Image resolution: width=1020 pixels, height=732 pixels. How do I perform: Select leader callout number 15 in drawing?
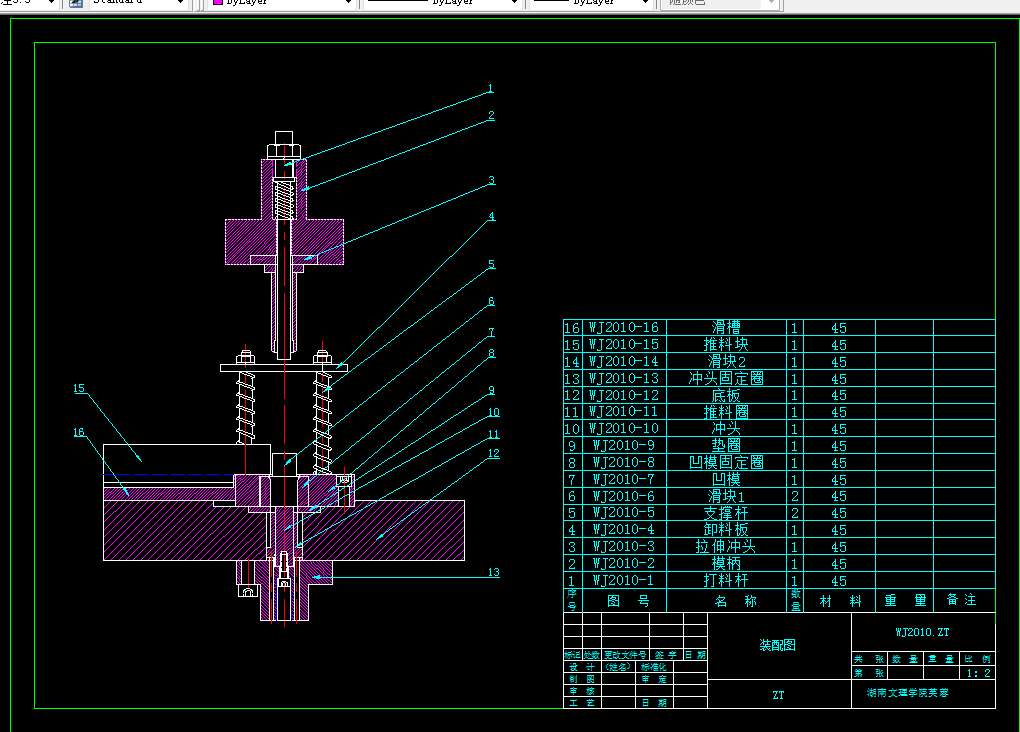pos(79,388)
